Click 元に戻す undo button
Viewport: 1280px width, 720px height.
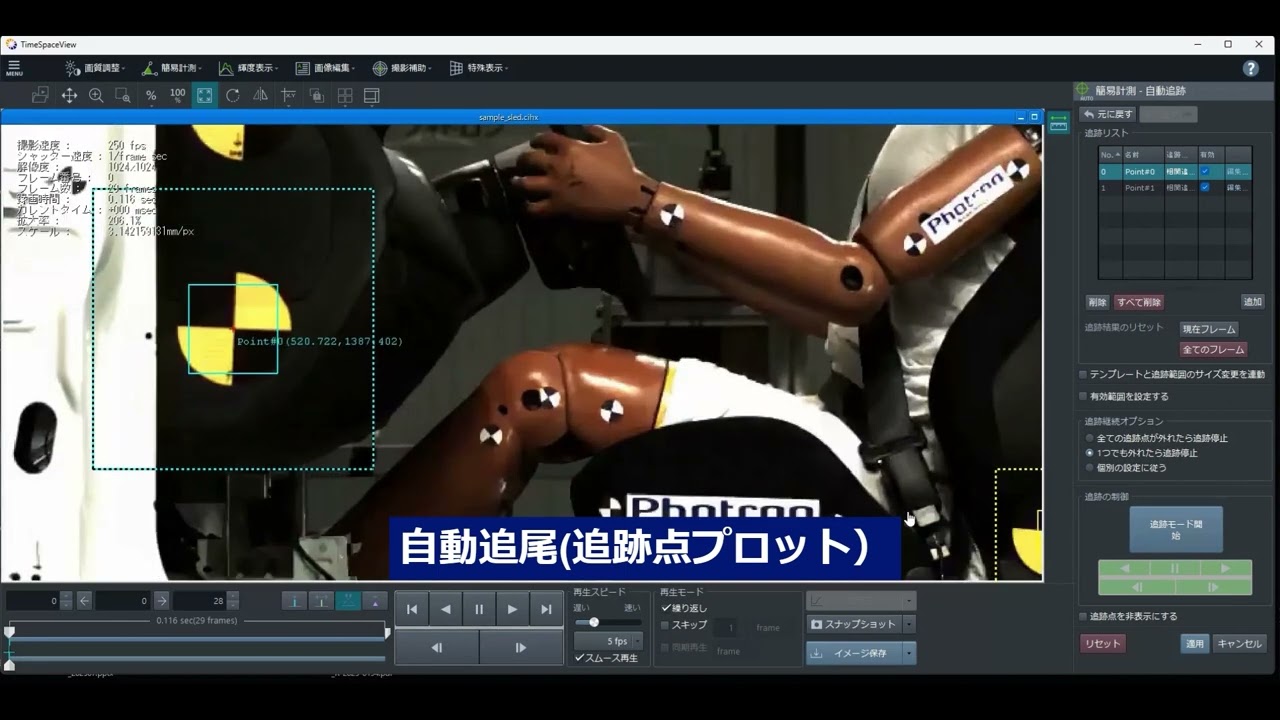pos(1108,114)
